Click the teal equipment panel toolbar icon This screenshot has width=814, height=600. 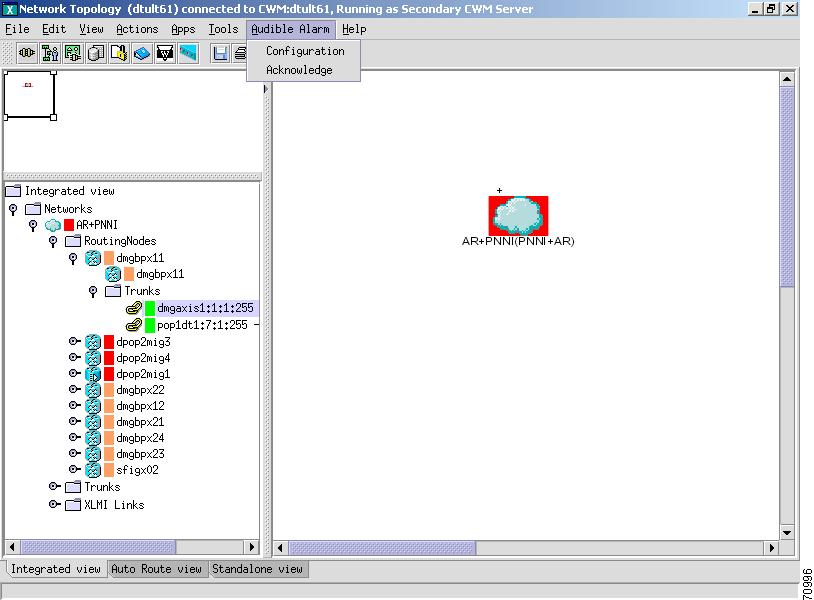(x=188, y=53)
